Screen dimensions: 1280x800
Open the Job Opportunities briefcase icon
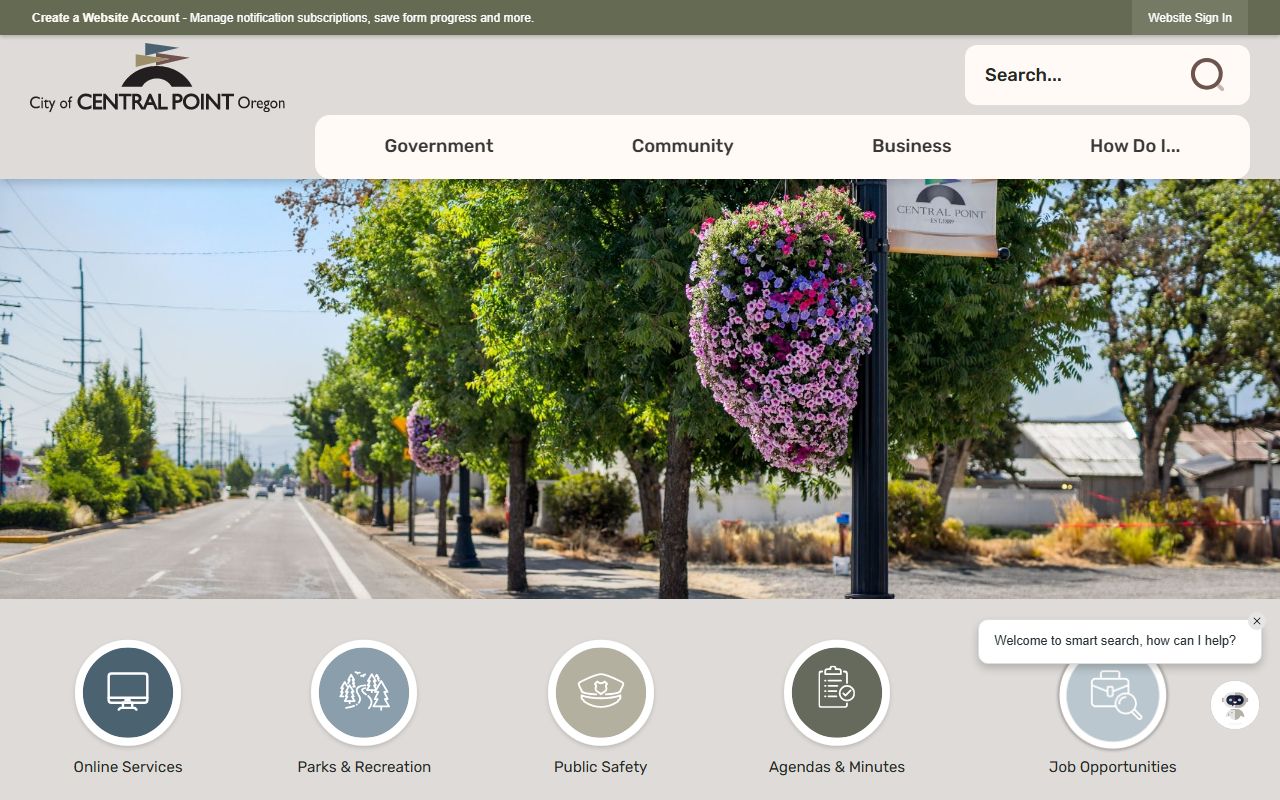click(1112, 694)
